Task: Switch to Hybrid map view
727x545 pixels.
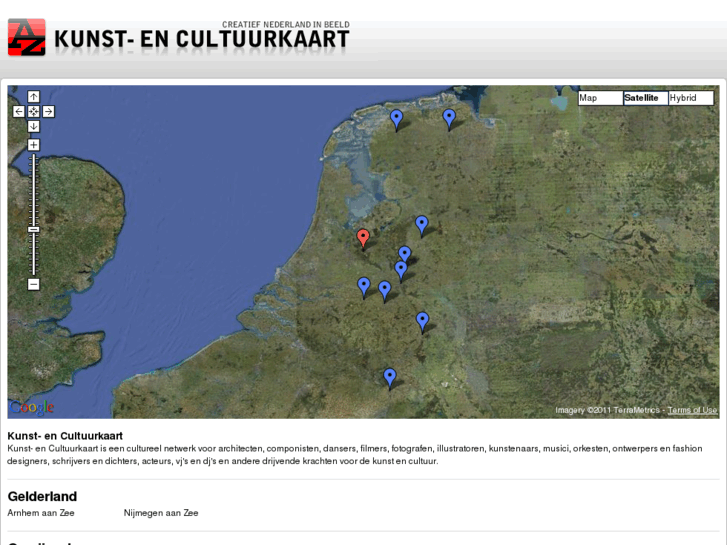Action: click(690, 98)
